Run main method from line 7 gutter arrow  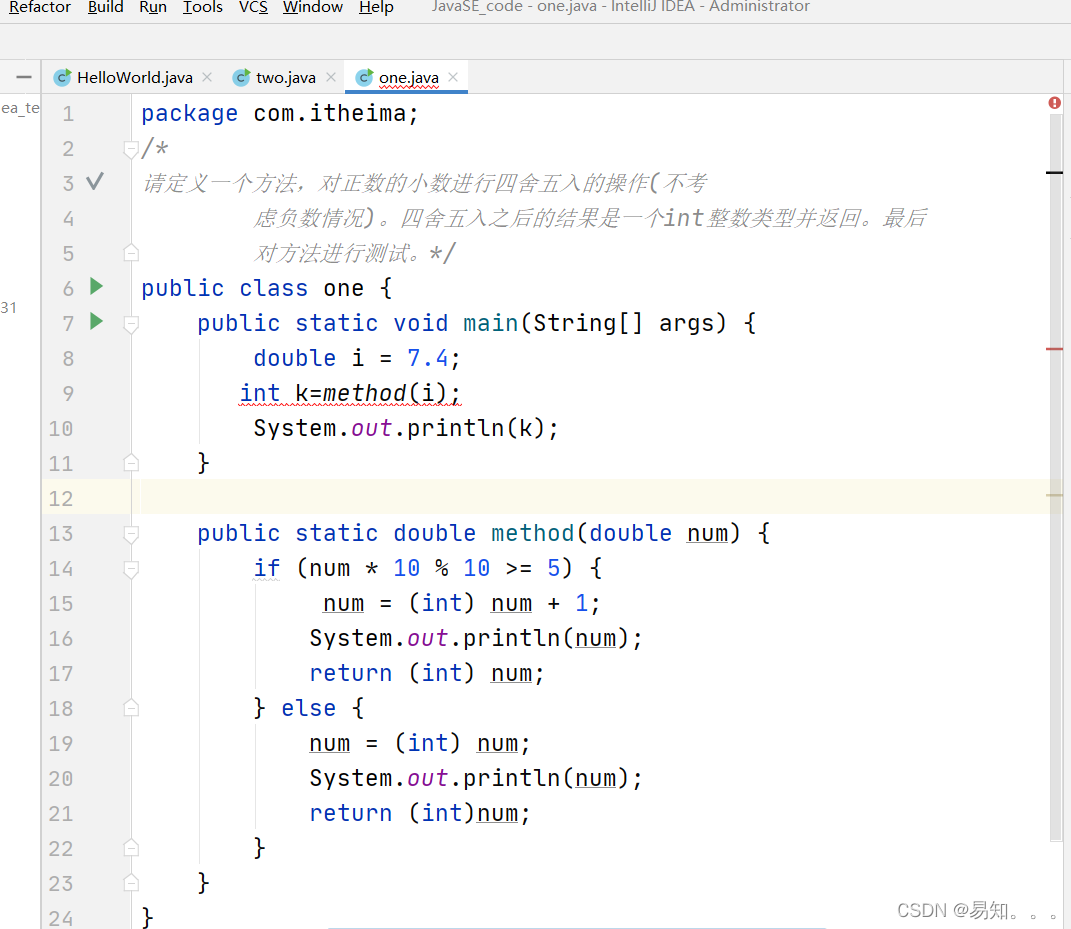pos(96,321)
